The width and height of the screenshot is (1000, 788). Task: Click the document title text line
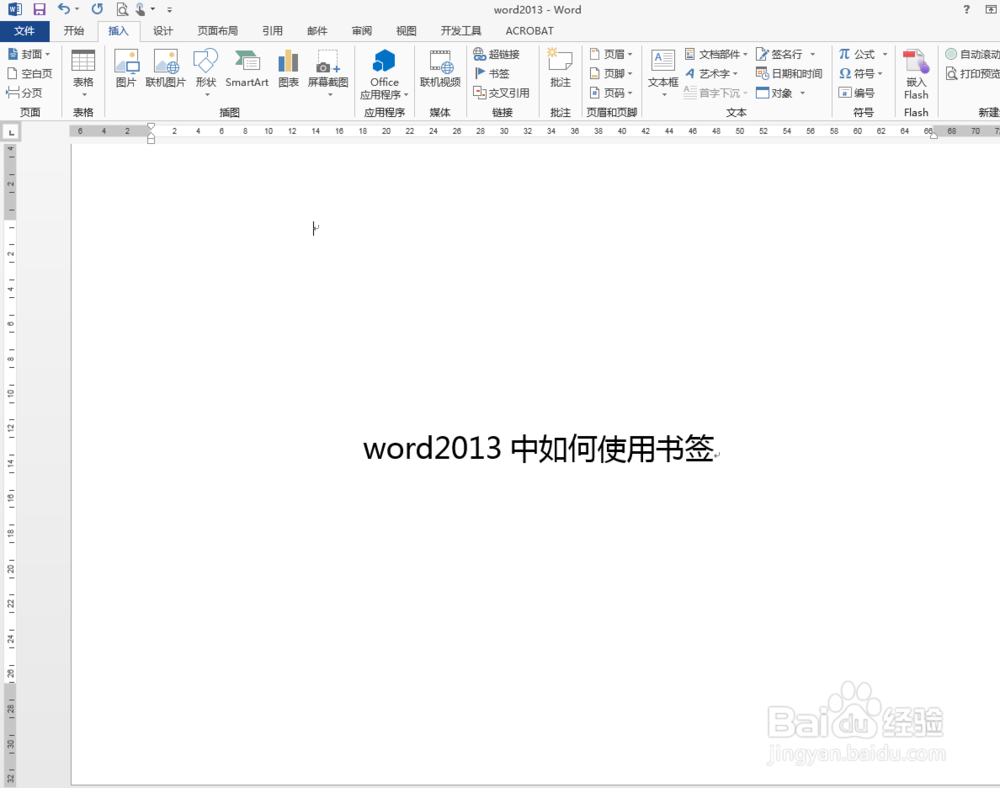(541, 448)
